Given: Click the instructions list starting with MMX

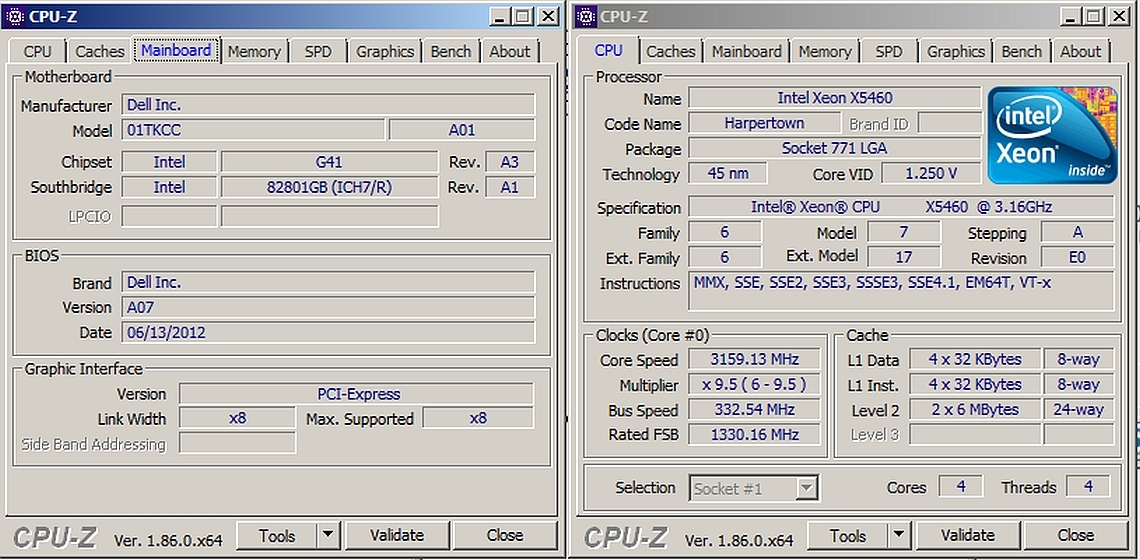Looking at the screenshot, I should click(x=902, y=291).
